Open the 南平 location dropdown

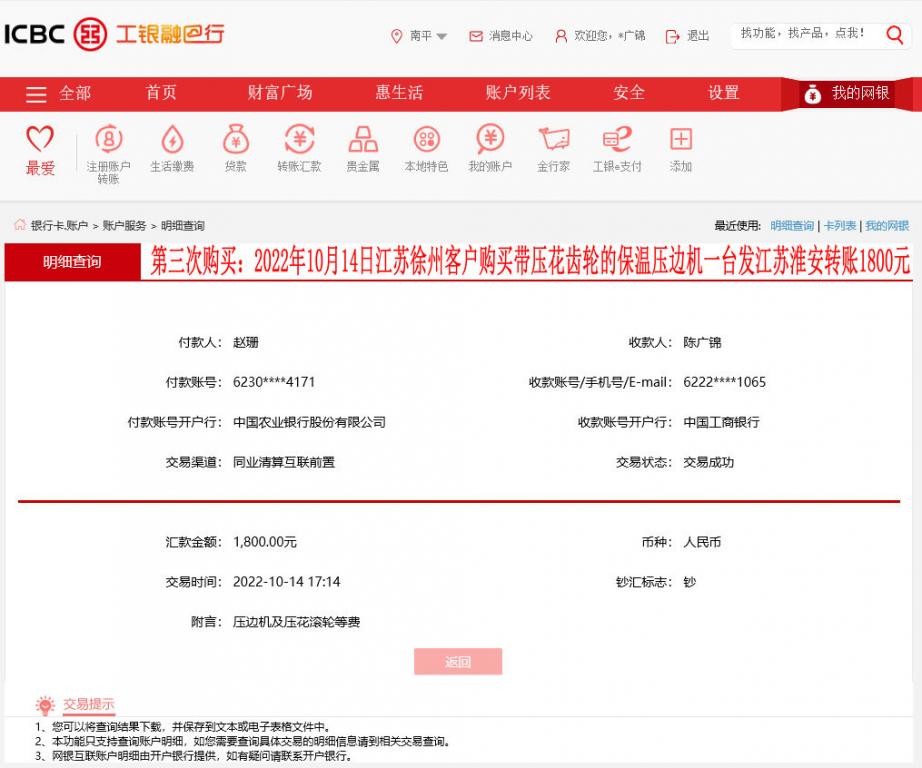(x=424, y=36)
